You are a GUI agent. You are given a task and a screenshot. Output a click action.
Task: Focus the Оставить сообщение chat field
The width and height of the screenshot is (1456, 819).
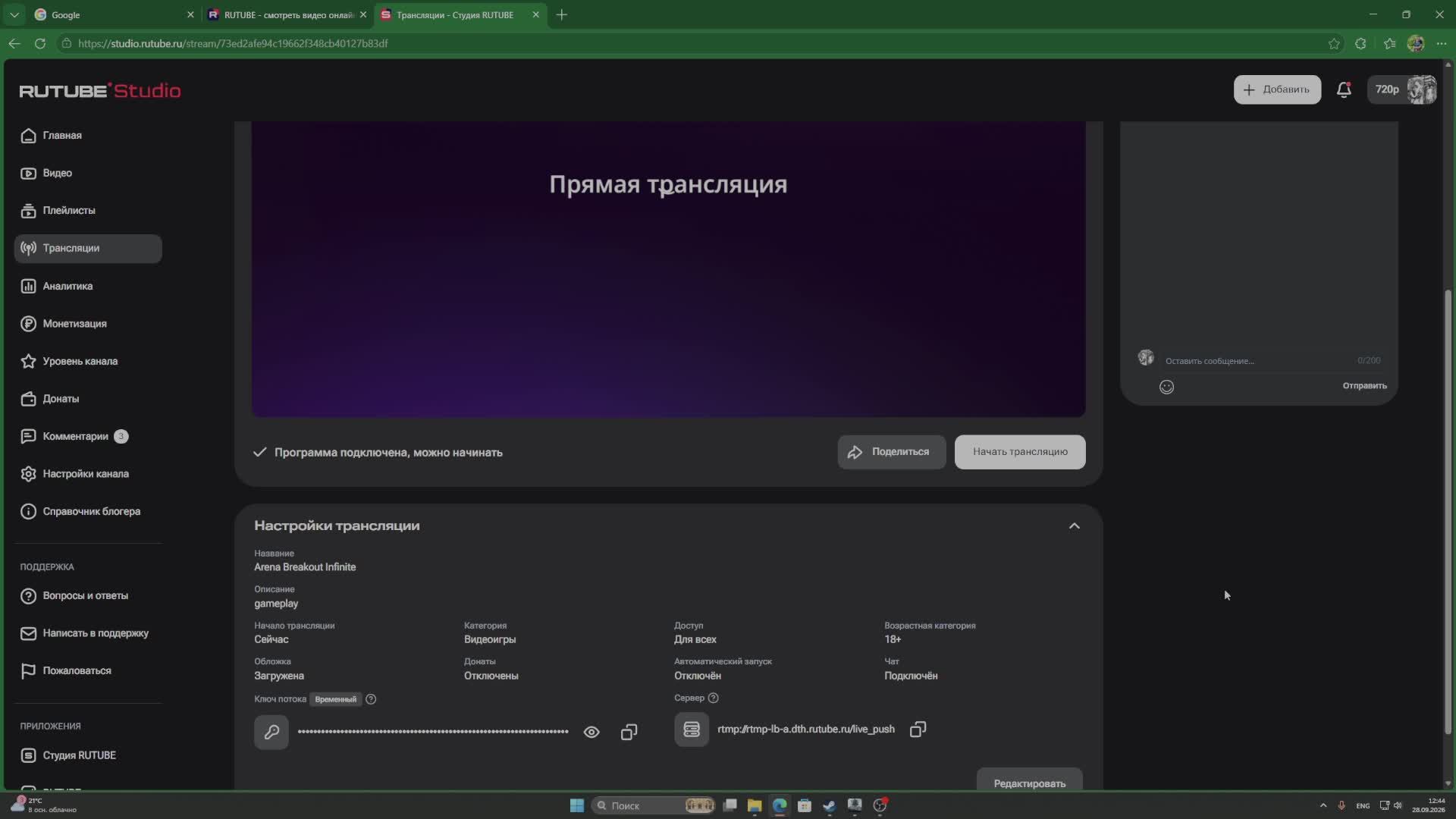tap(1259, 361)
